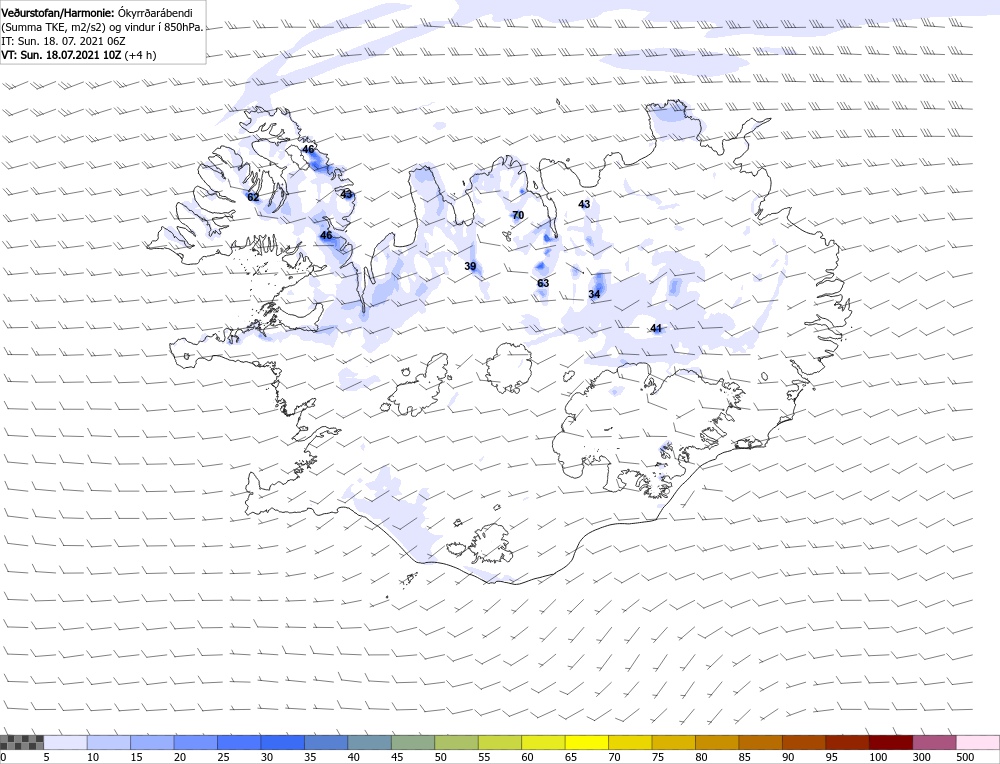Pick the maroon swatch between 100 and 300
The height and width of the screenshot is (764, 1000).
click(891, 742)
